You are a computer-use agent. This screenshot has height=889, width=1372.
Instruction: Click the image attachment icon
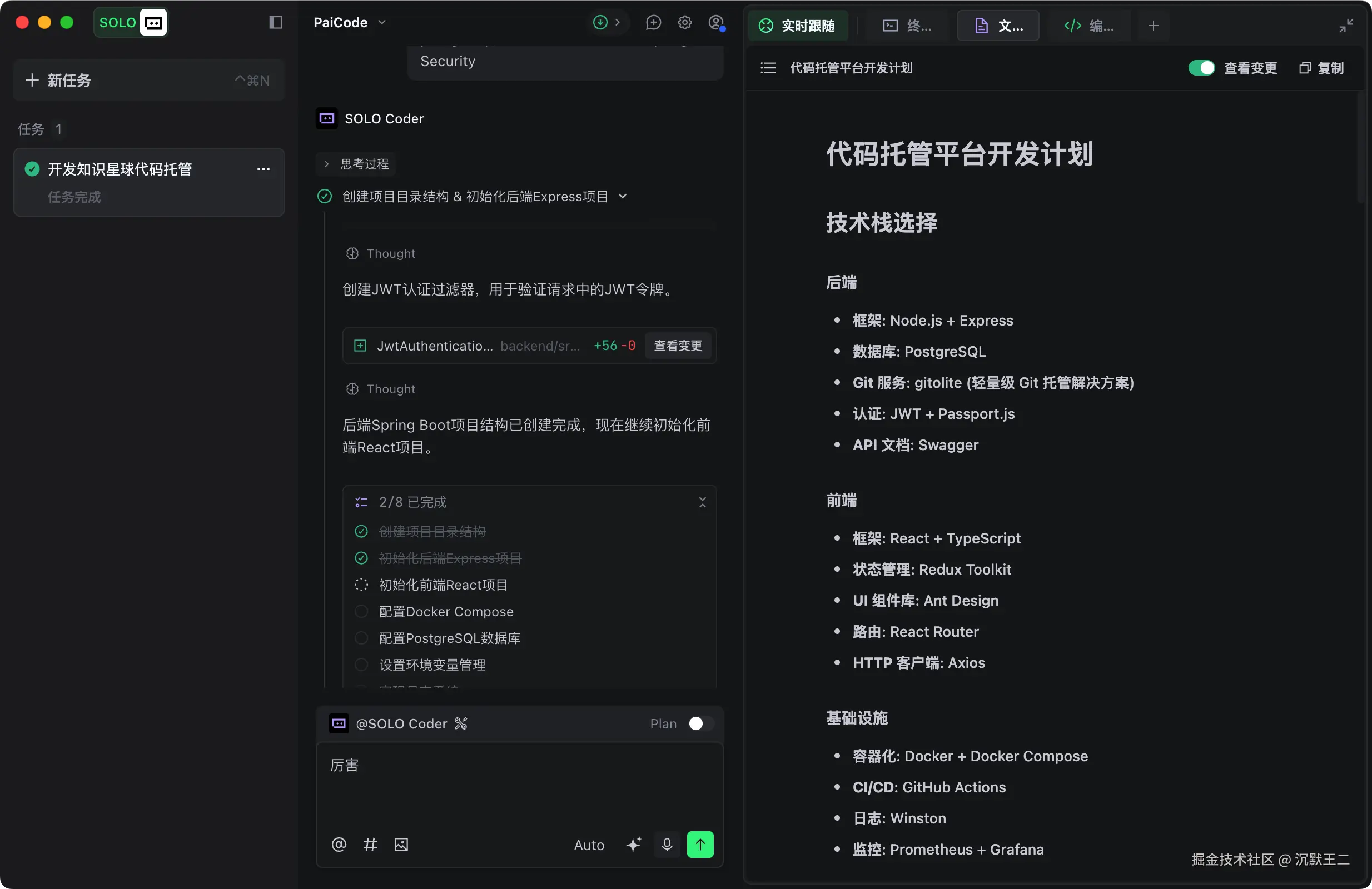pos(401,845)
